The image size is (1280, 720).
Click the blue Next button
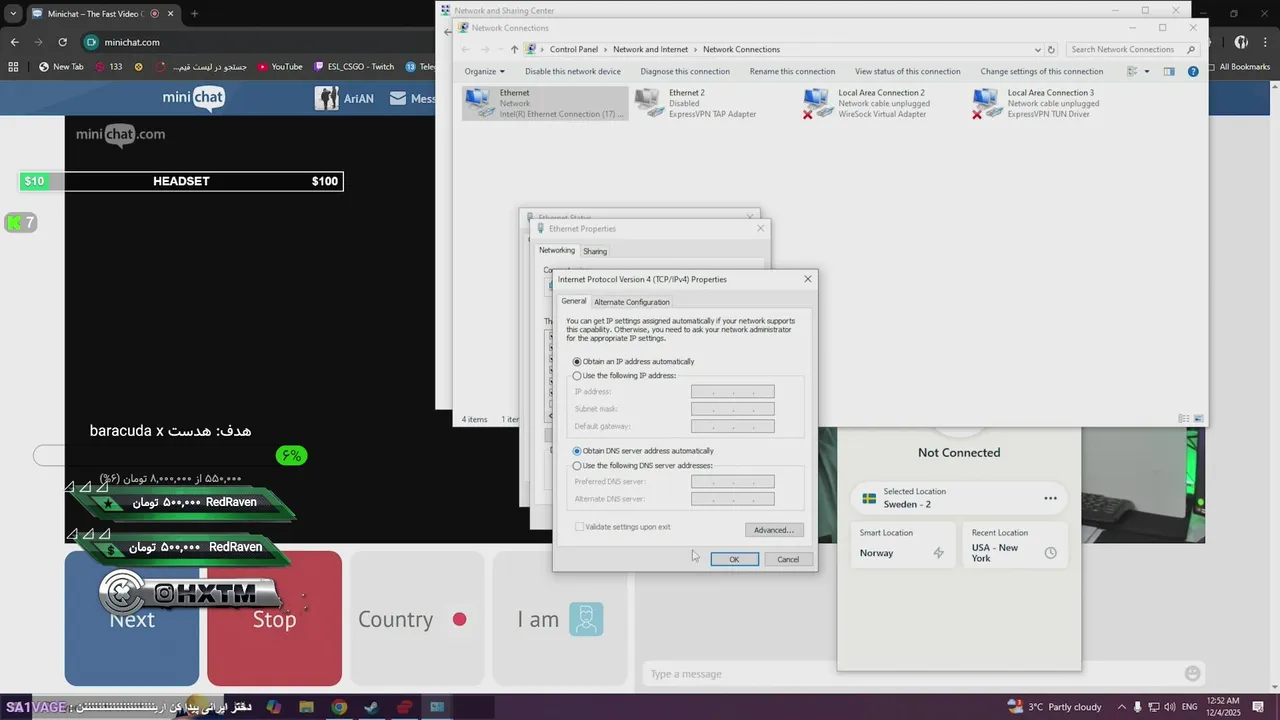(132, 619)
